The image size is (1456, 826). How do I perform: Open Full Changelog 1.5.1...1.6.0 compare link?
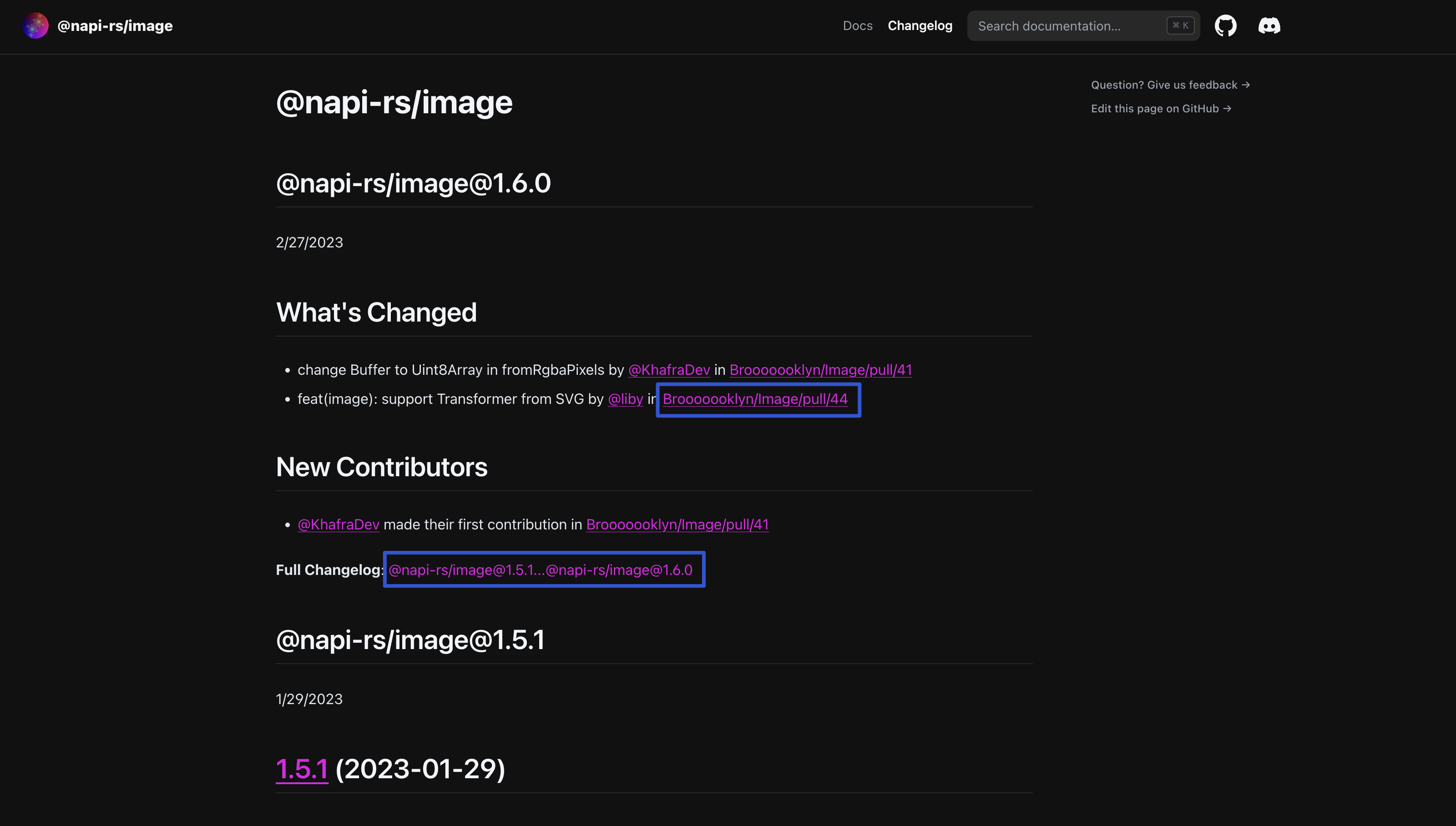click(x=540, y=569)
